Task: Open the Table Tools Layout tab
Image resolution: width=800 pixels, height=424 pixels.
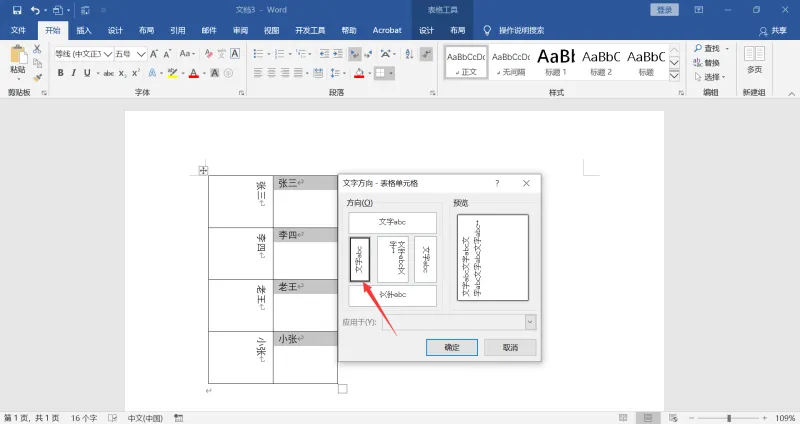Action: click(x=458, y=31)
